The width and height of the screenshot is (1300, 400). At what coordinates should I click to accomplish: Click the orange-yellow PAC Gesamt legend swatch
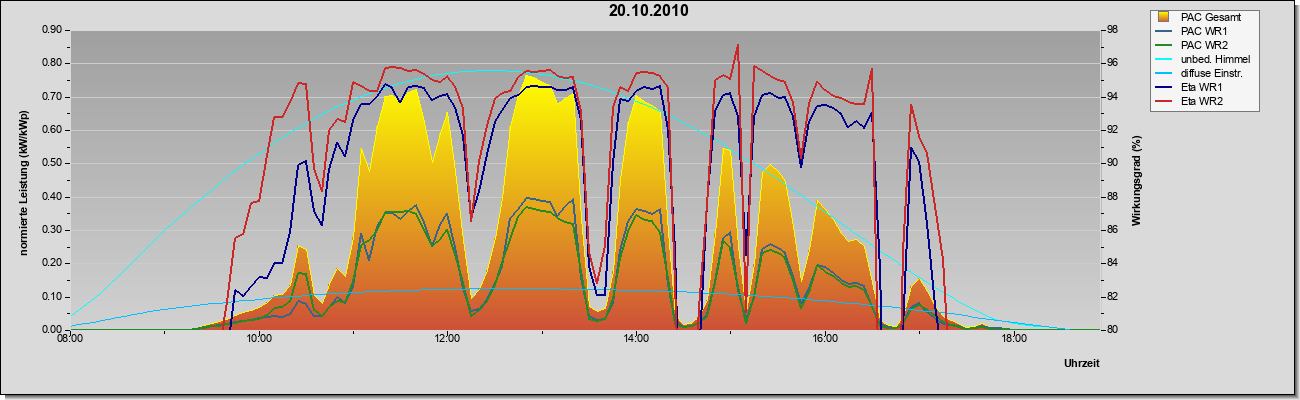coord(1165,17)
